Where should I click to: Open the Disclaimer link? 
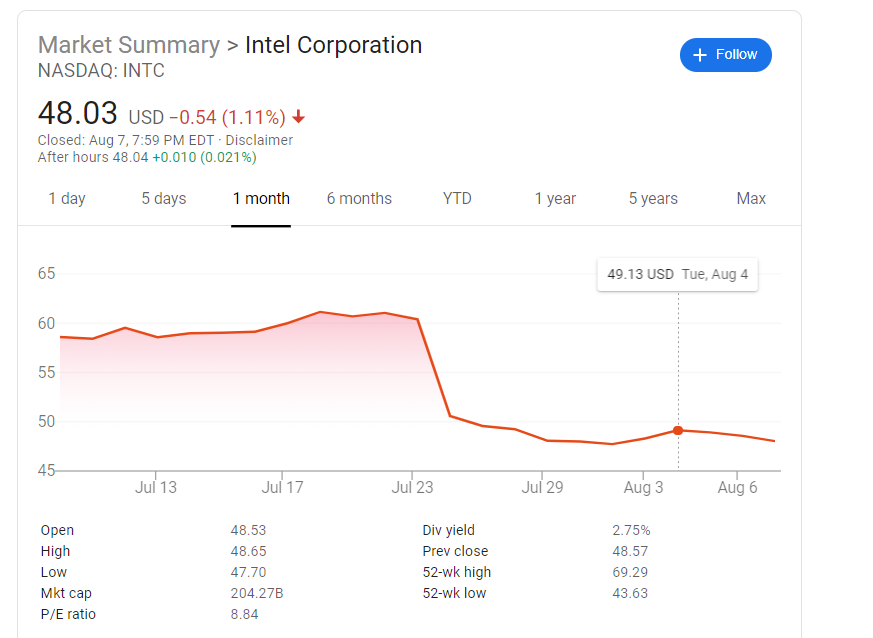click(259, 140)
